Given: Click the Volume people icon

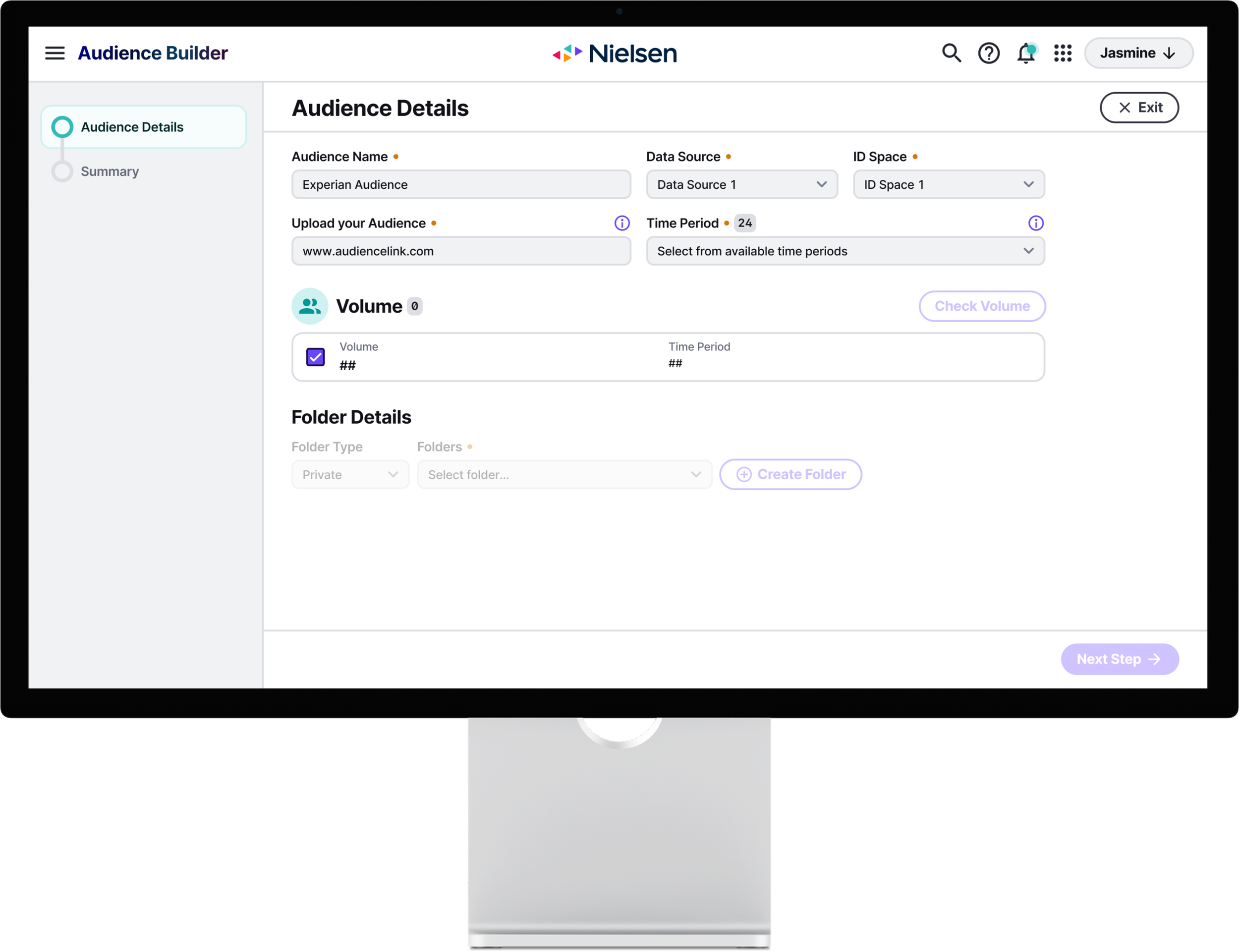Looking at the screenshot, I should pyautogui.click(x=310, y=307).
